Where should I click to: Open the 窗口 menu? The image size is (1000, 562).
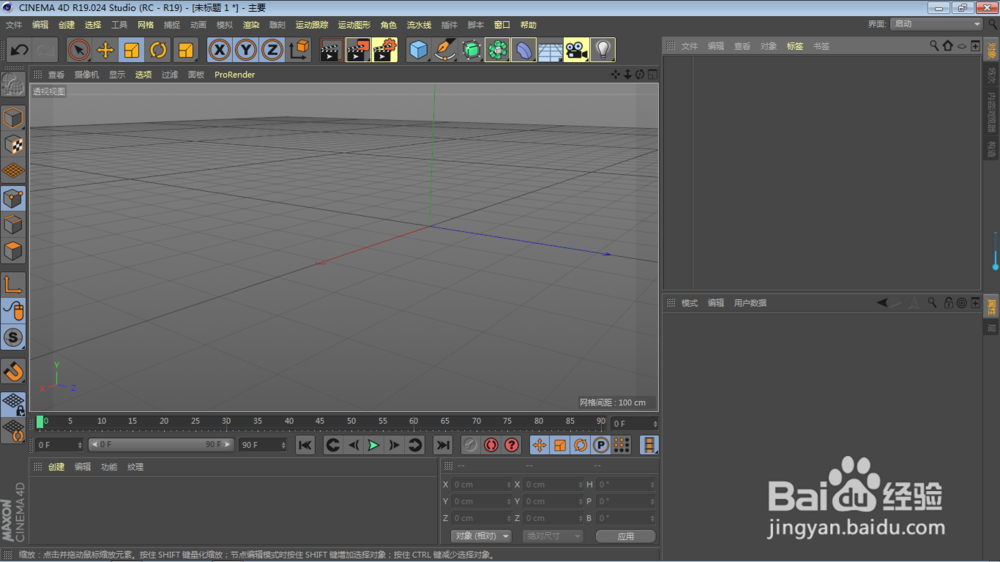point(502,25)
